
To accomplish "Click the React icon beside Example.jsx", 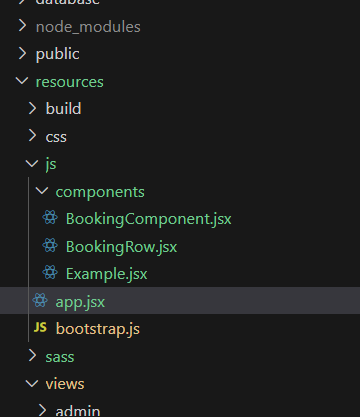I will [x=50, y=273].
